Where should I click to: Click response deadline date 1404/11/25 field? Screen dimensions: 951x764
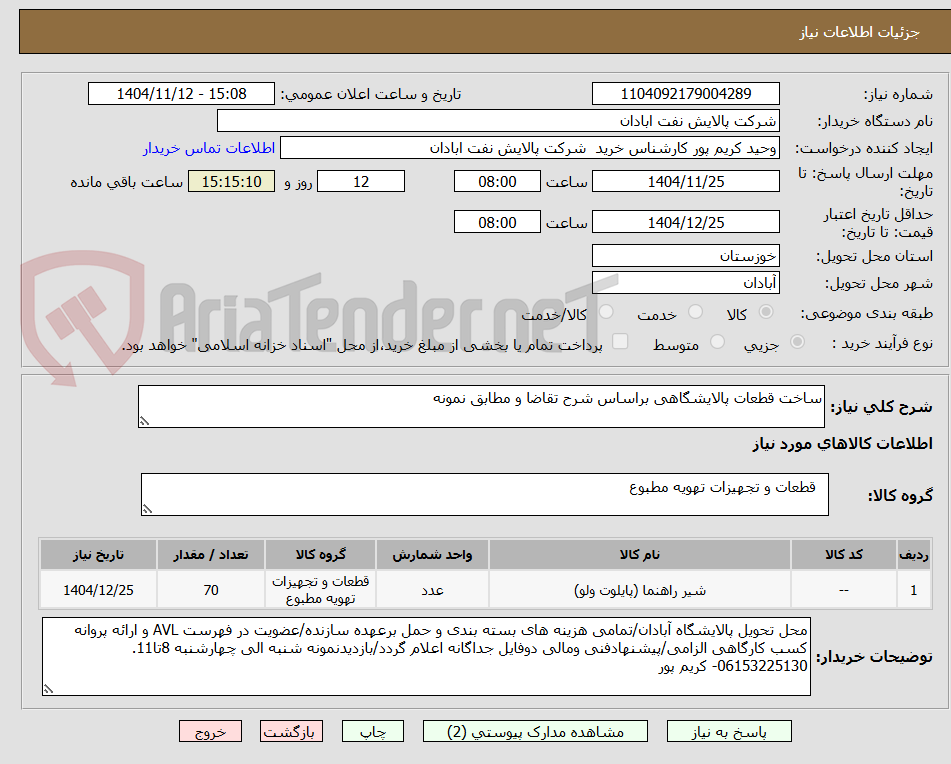(685, 181)
